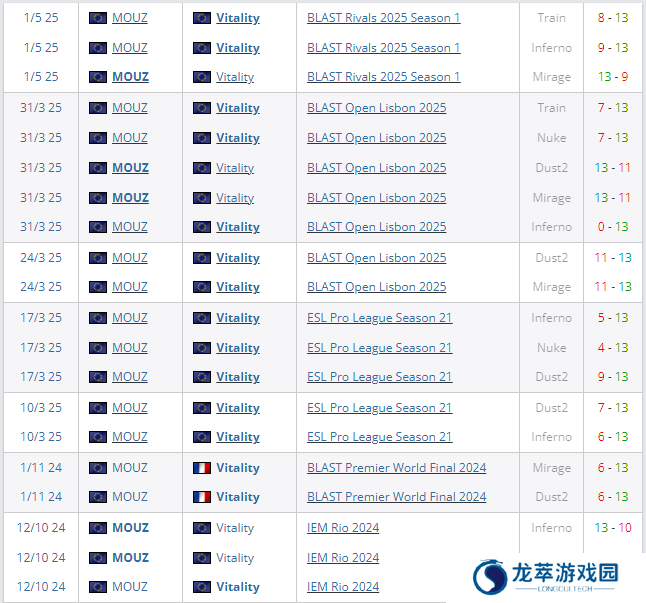The image size is (646, 603).
Task: Open MOUZ link in 10/3 25 Inferno row
Action: coord(130,437)
